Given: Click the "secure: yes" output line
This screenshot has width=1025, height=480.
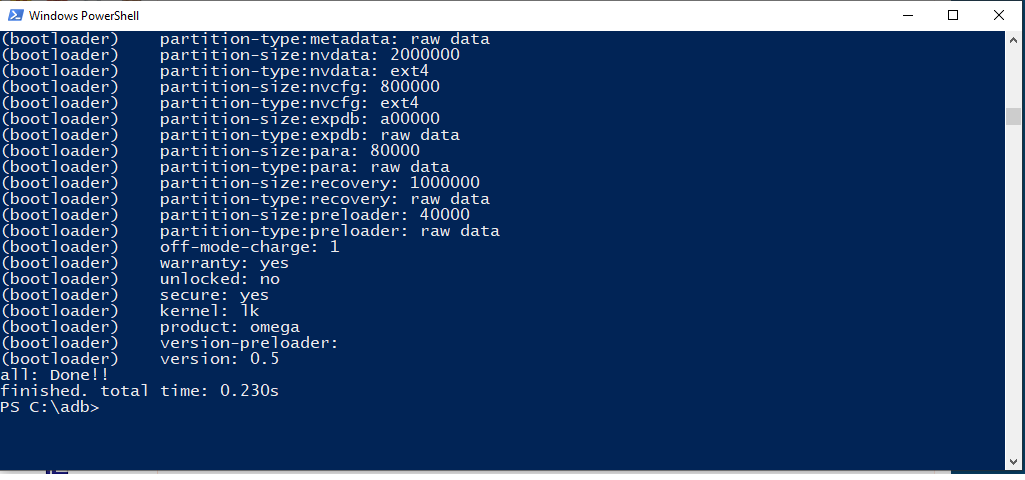Looking at the screenshot, I should point(214,295).
